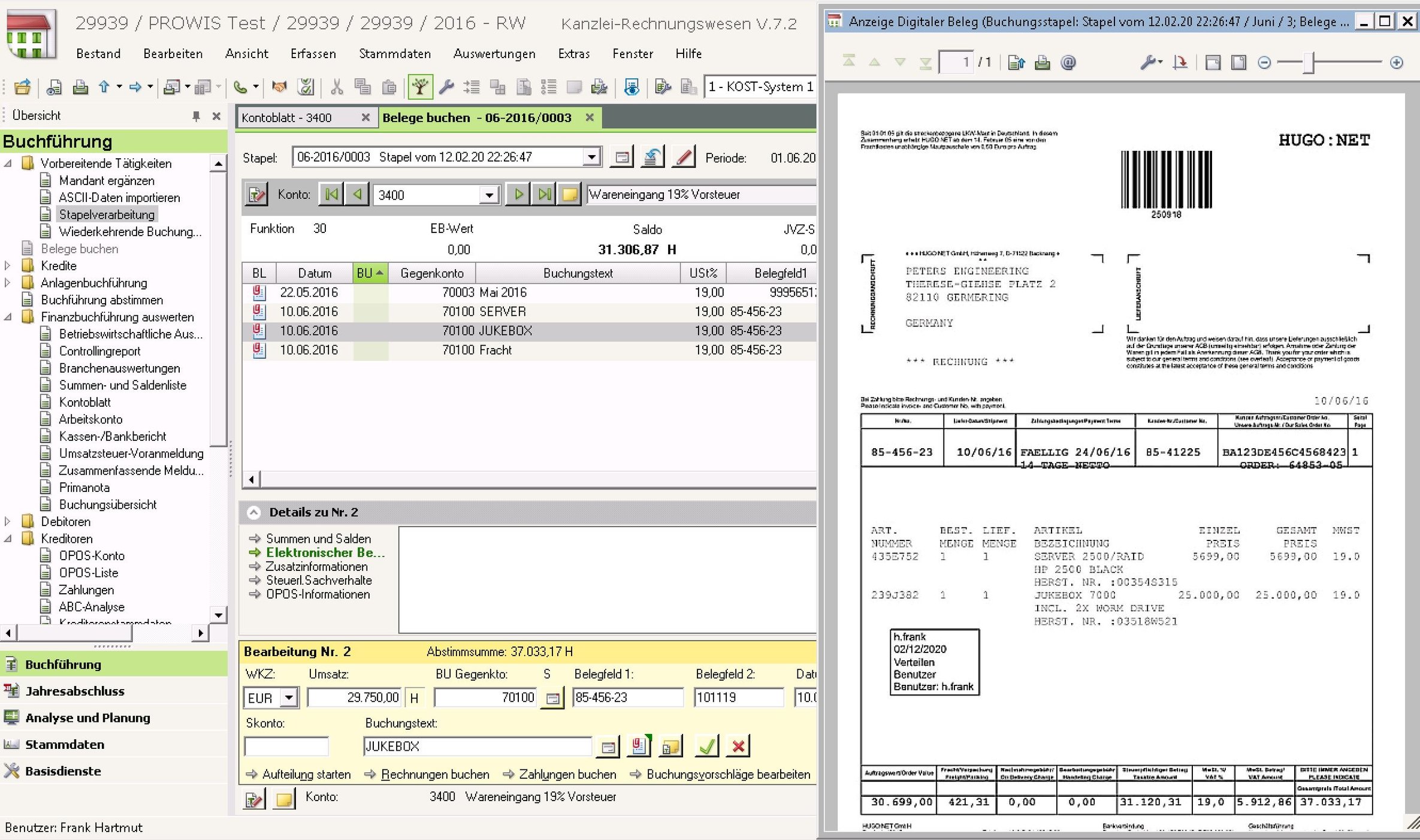This screenshot has width=1420, height=840.
Task: Click the red pencil edit icon beside Stapel
Action: coord(684,158)
